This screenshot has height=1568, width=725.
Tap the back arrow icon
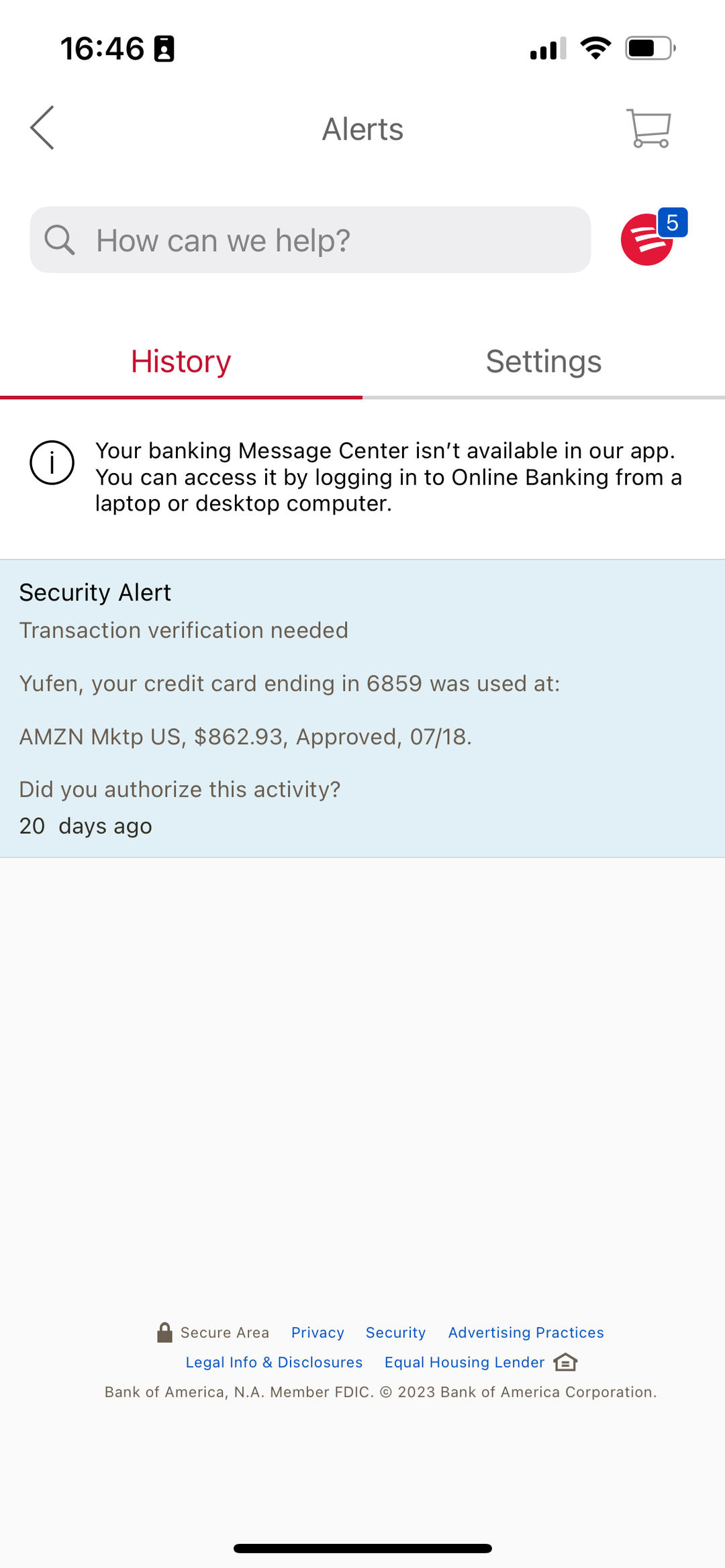coord(42,127)
